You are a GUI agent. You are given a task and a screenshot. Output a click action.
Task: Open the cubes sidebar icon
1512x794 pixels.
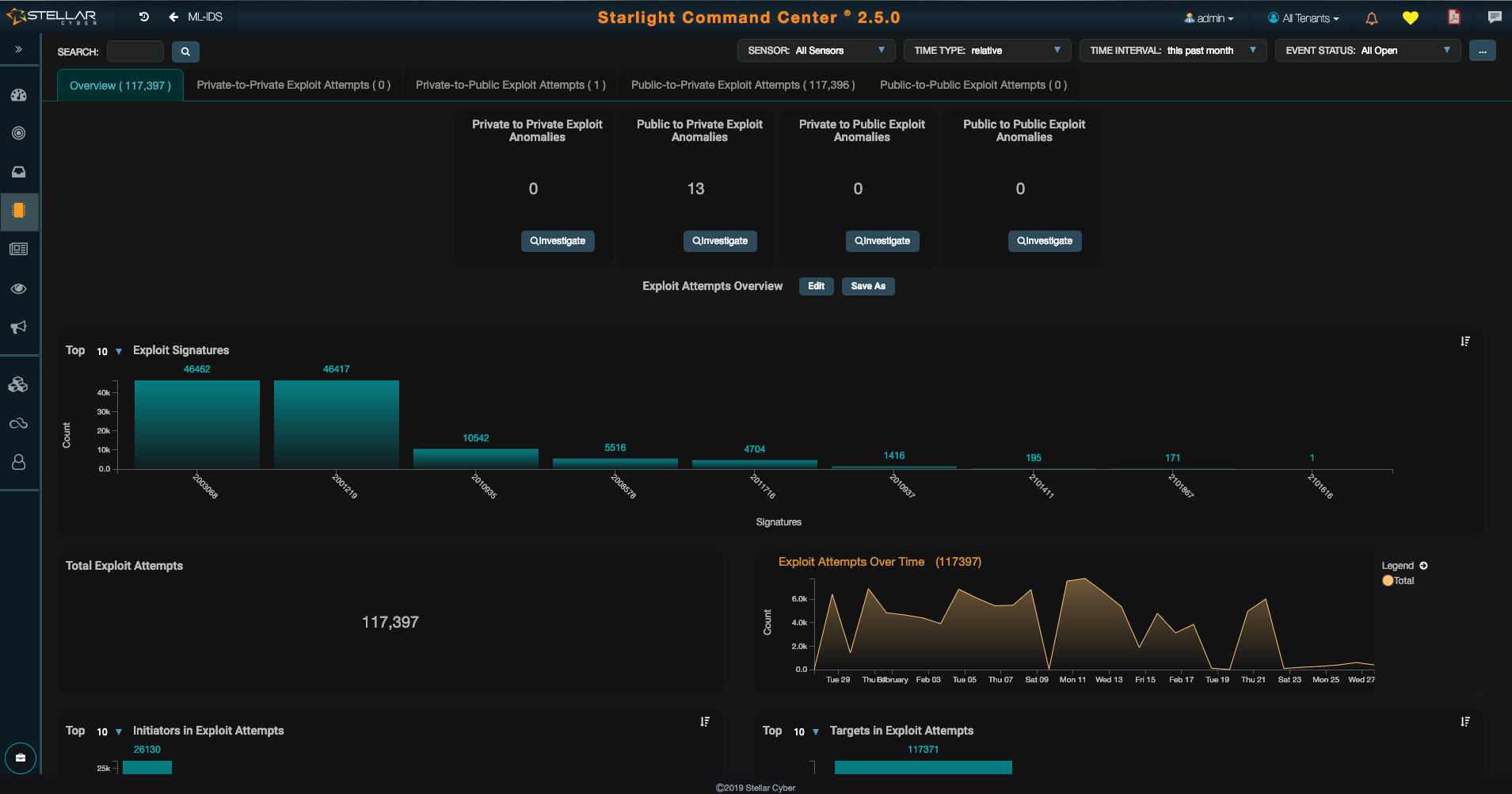click(18, 385)
